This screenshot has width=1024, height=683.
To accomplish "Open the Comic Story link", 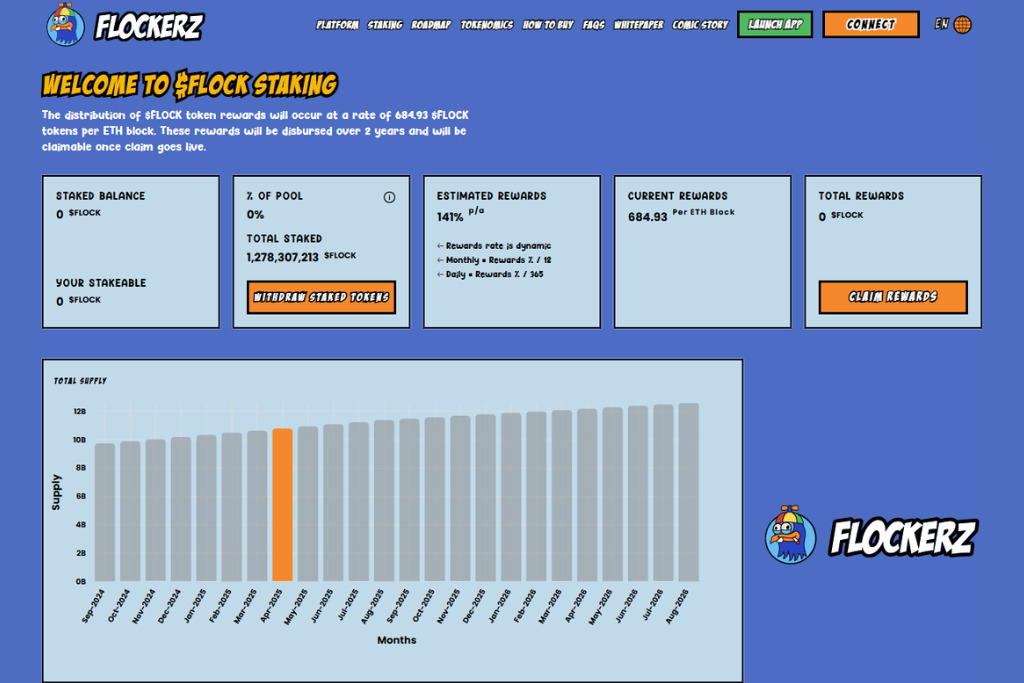I will pos(700,25).
